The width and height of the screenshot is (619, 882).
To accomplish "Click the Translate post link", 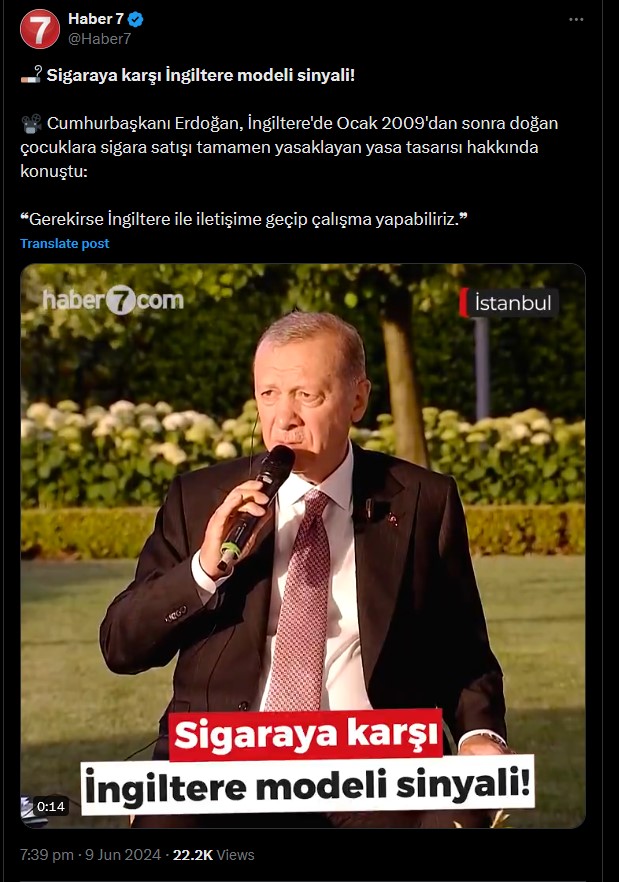I will point(65,244).
